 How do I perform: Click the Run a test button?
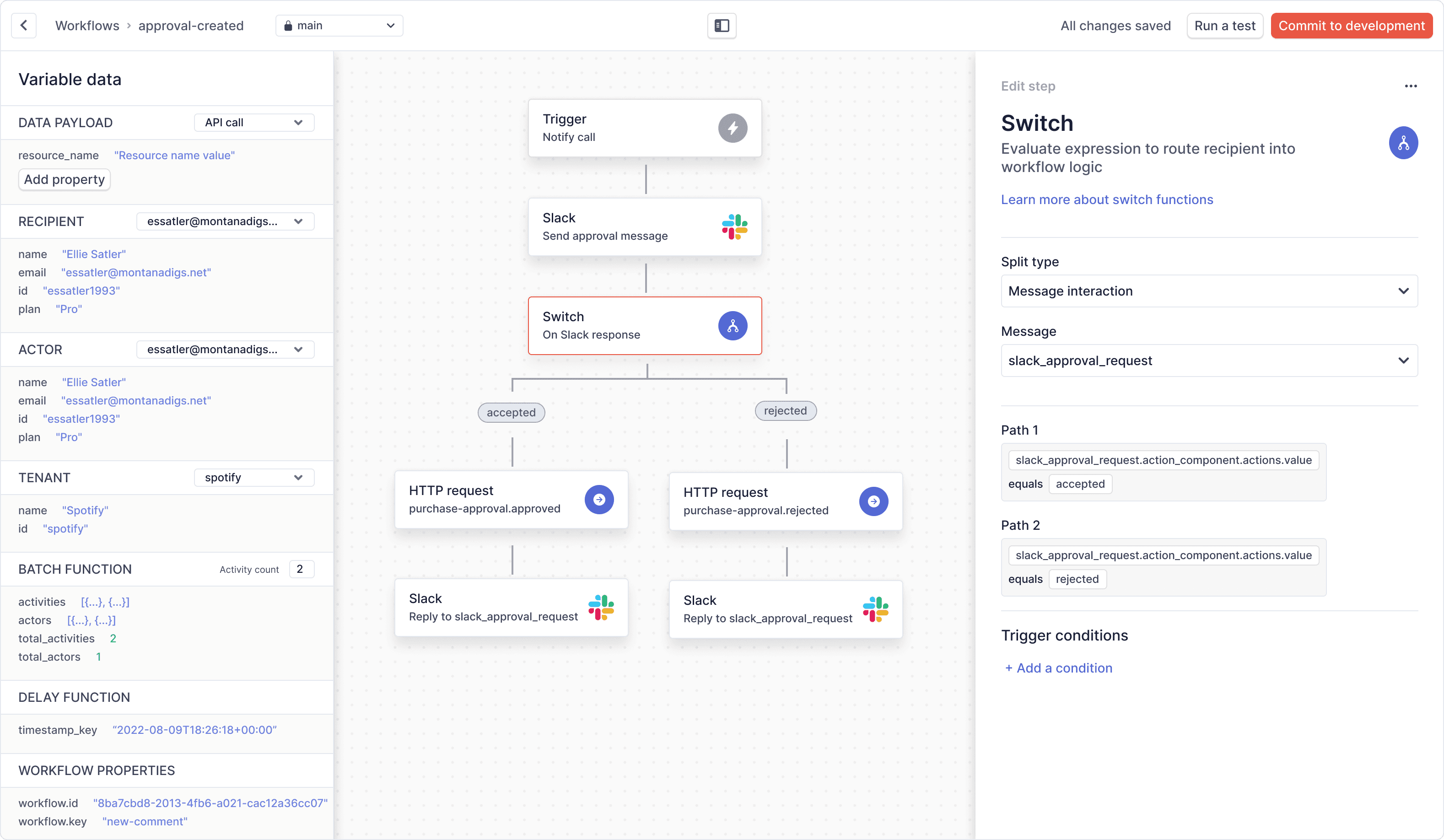click(1224, 25)
